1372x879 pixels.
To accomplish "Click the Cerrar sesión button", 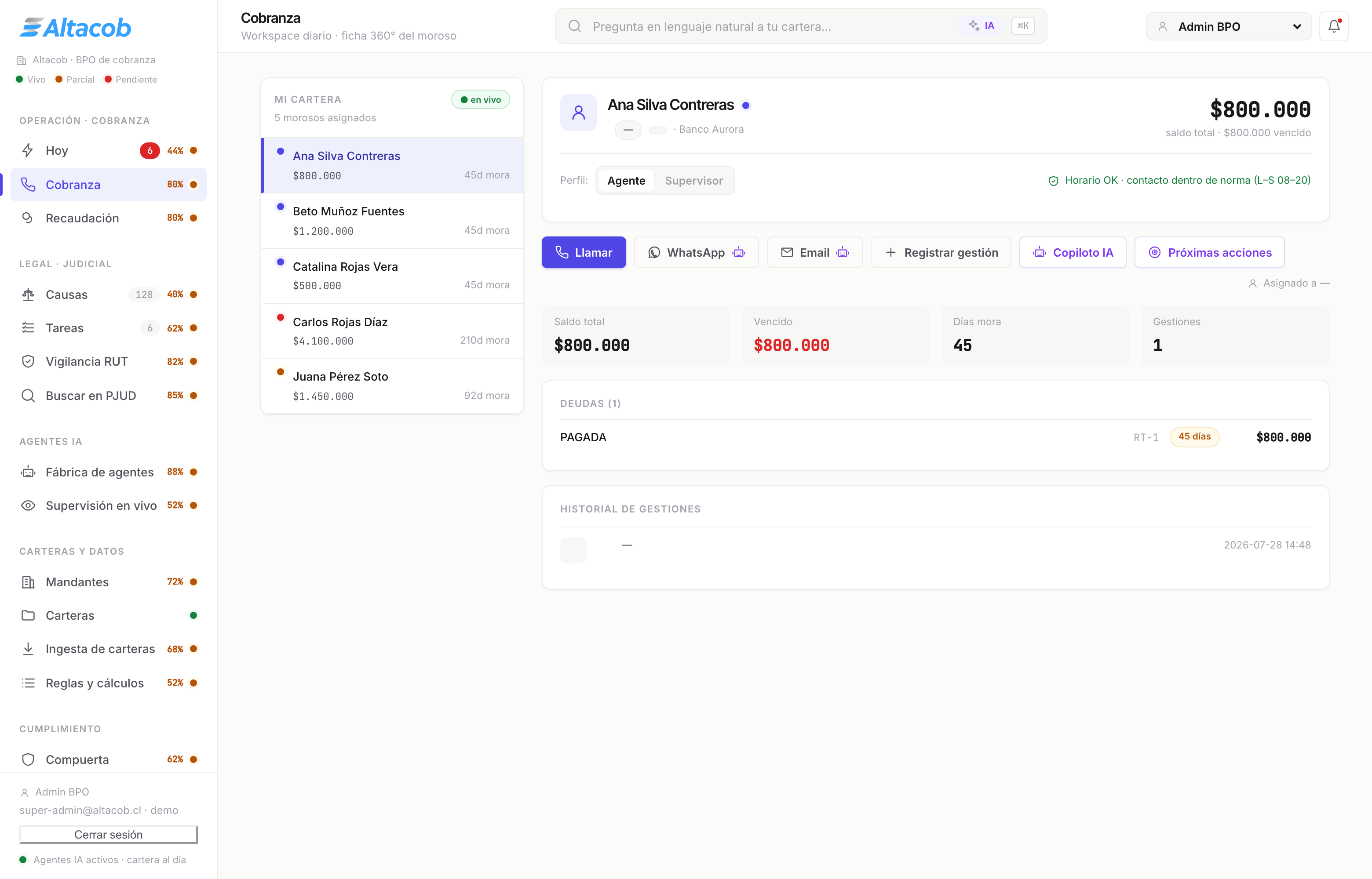I will pos(109,835).
